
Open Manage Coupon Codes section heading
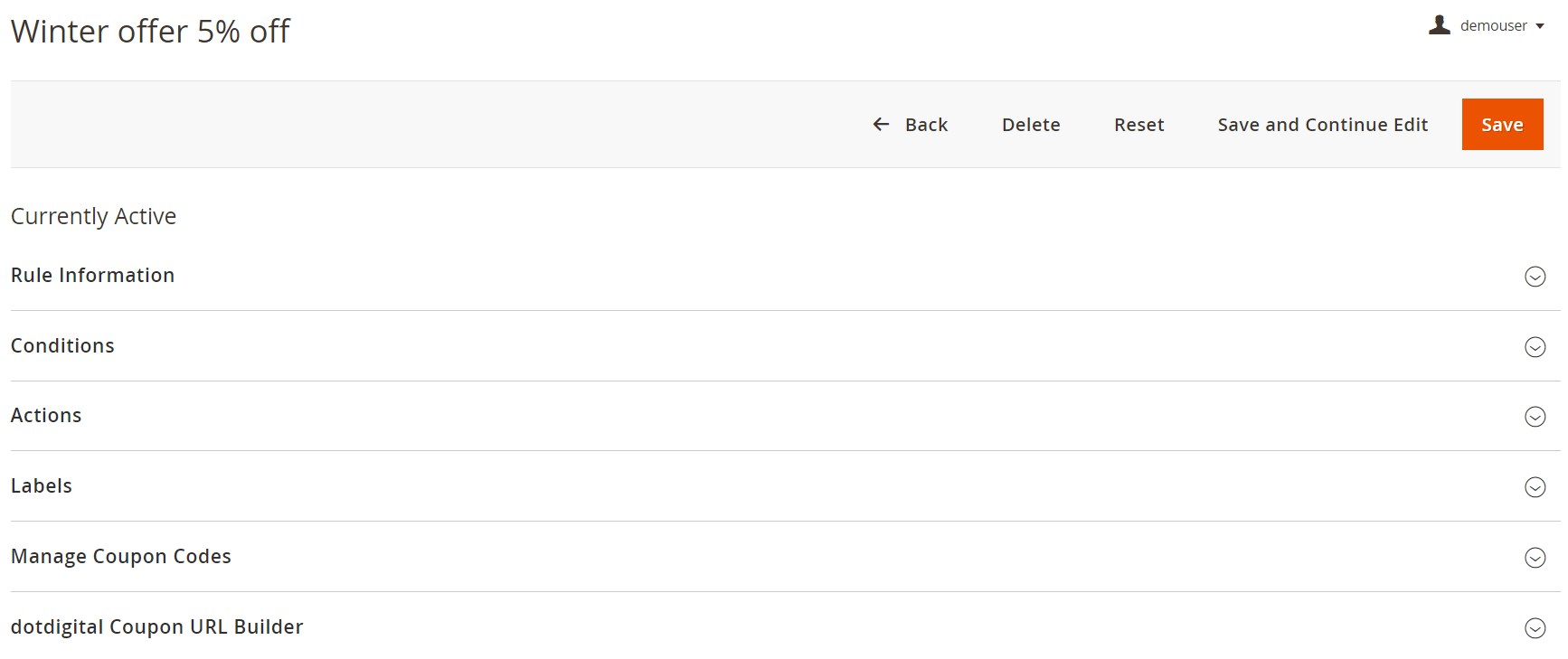coord(120,556)
